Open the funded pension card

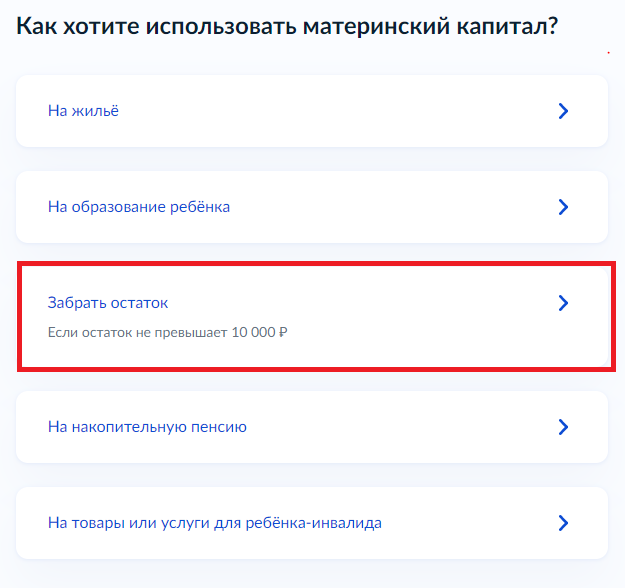point(311,427)
